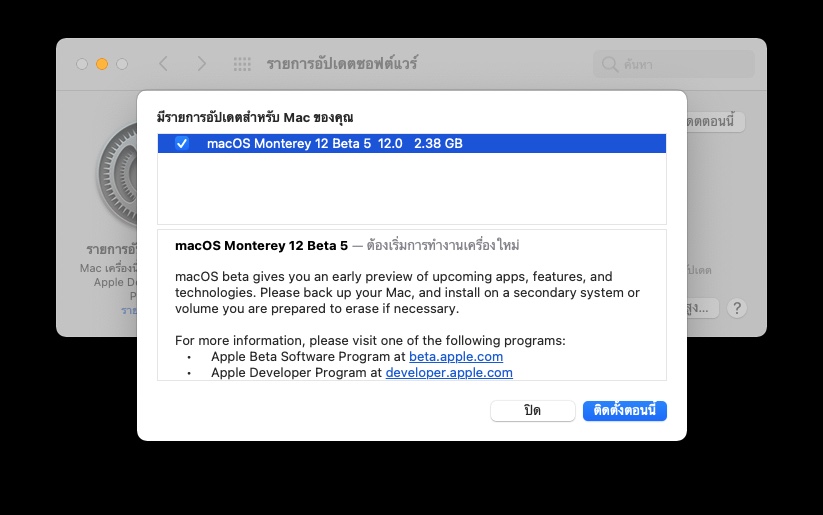Screen dimensions: 823x515
Task: Click the magnifier icon in search box
Action: (609, 65)
